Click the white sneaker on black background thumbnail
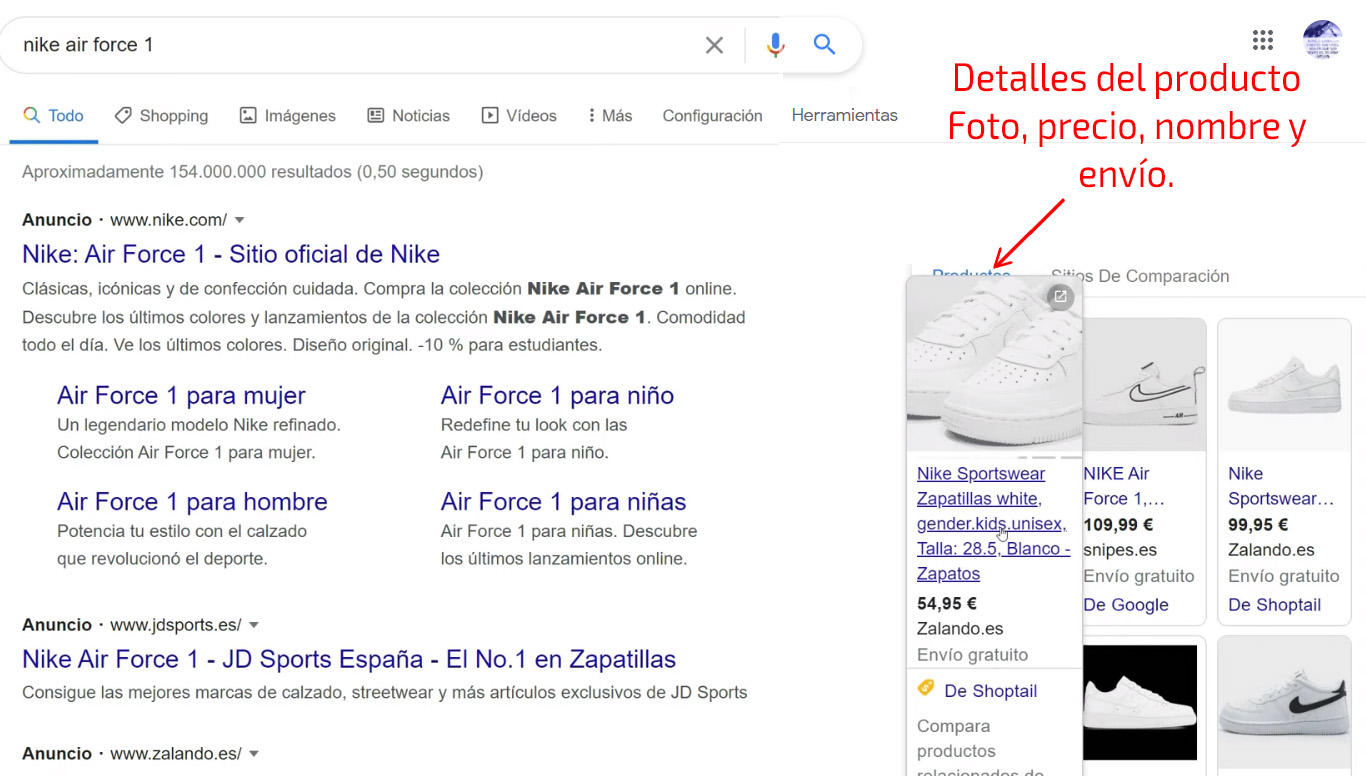Screen dimensions: 1366x776 click(1140, 700)
